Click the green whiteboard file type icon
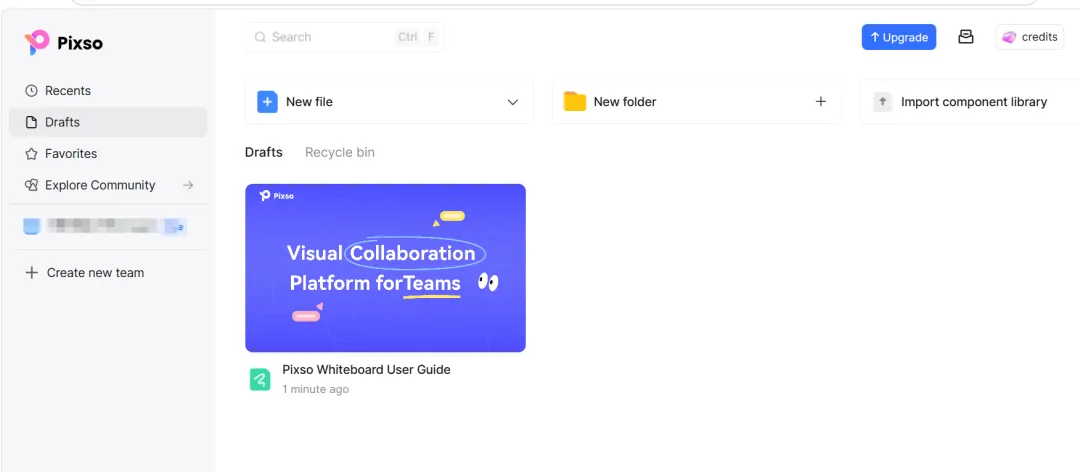This screenshot has height=472, width=1080. coord(260,379)
